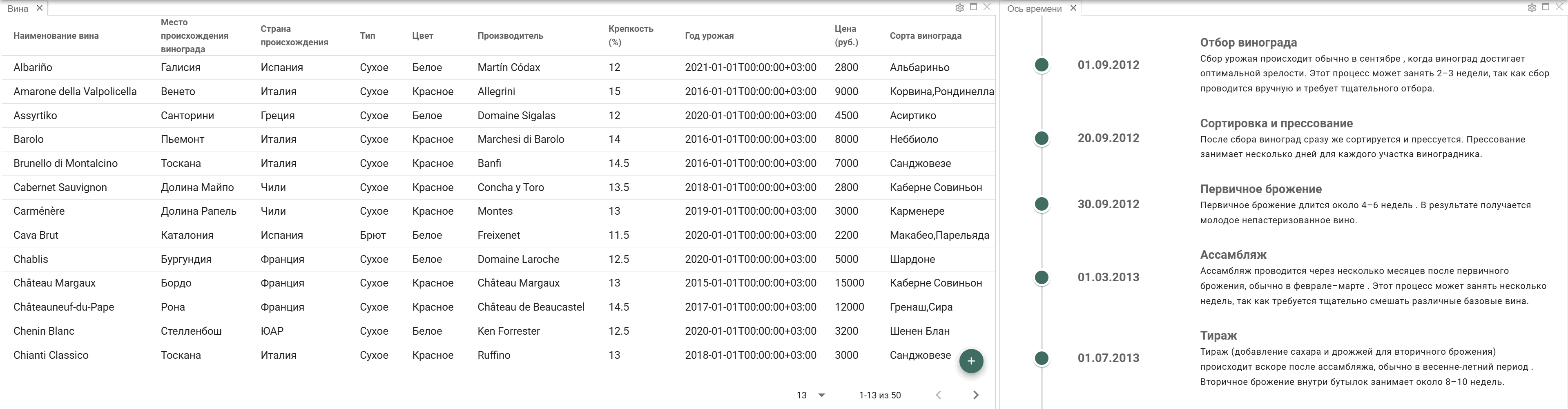The height and width of the screenshot is (409, 1568).
Task: Select the Ось времени tab
Action: coord(1034,9)
